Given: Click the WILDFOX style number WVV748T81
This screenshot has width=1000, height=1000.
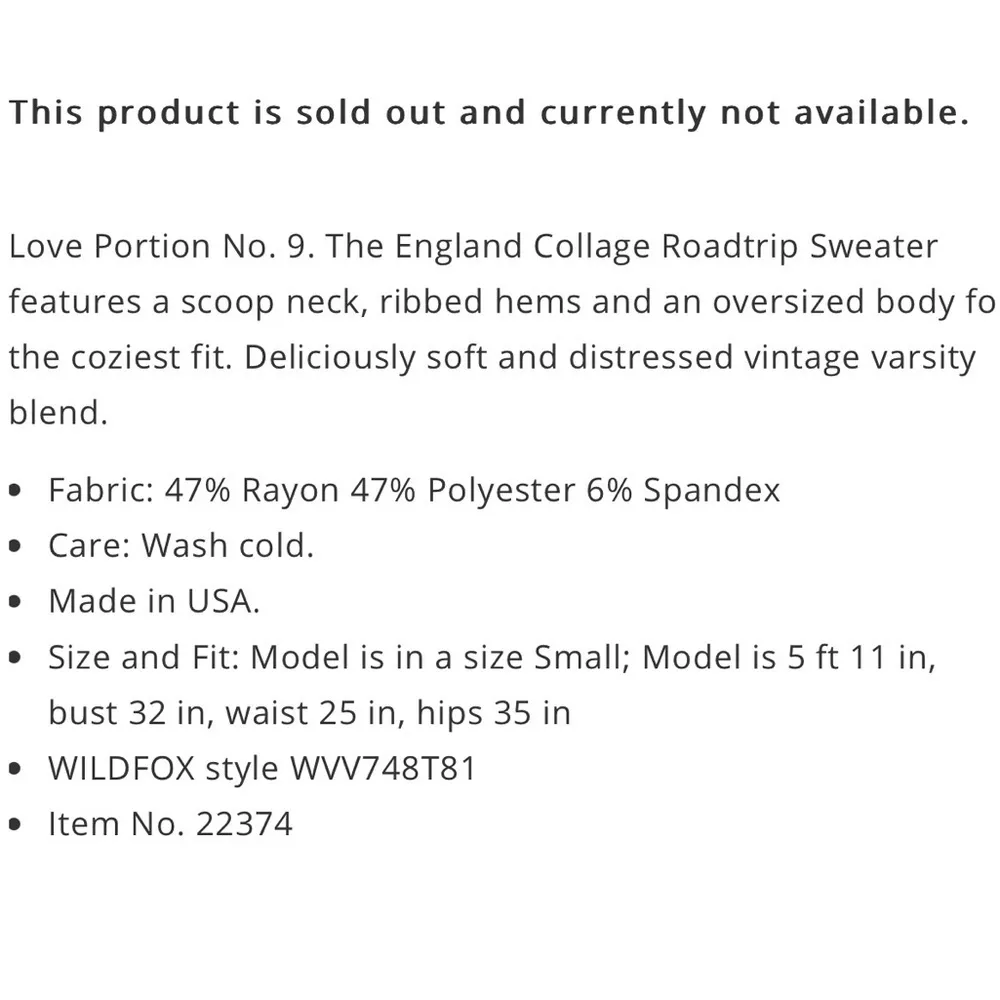Looking at the screenshot, I should 383,769.
